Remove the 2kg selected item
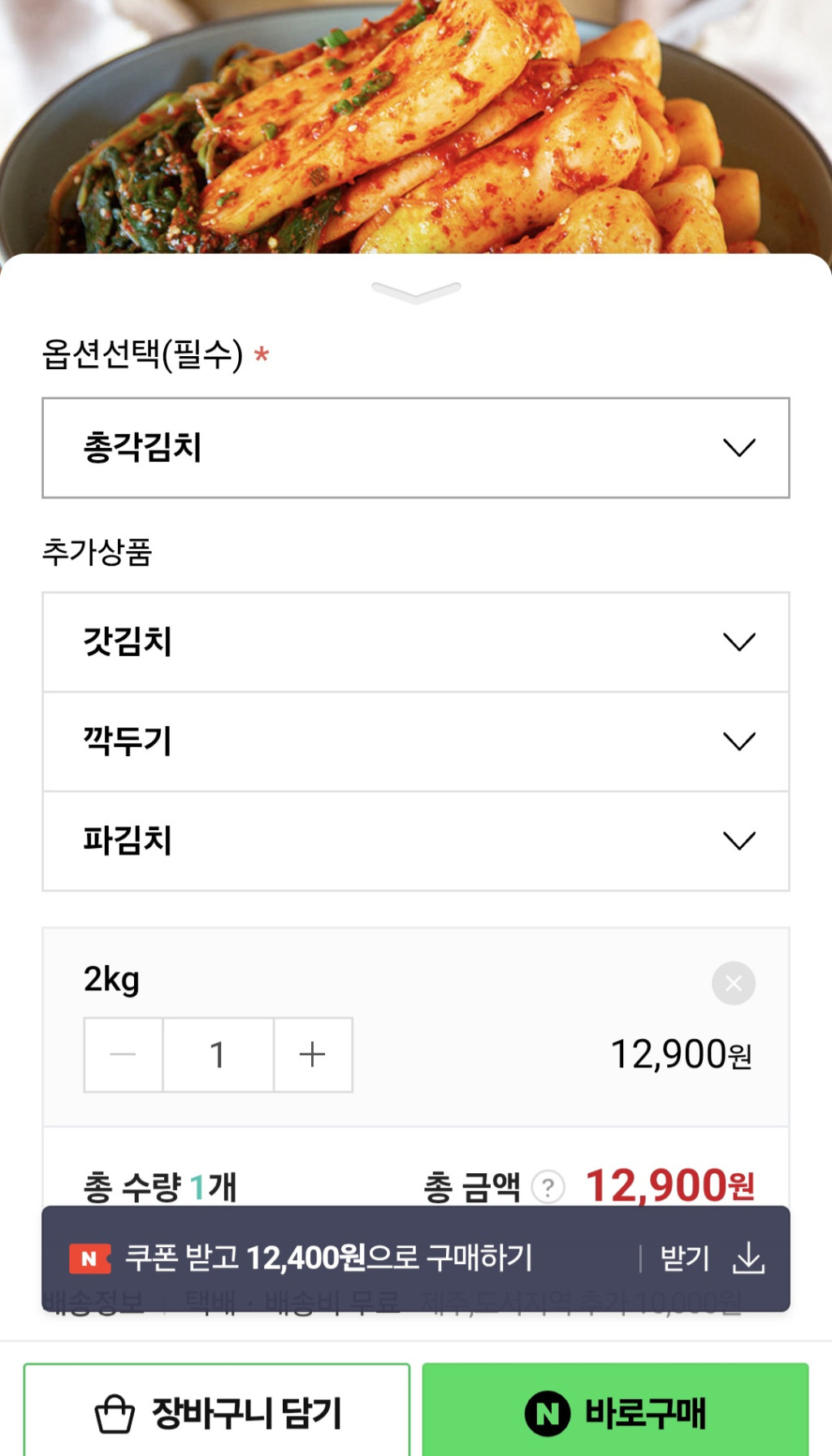832x1456 pixels. 733,984
